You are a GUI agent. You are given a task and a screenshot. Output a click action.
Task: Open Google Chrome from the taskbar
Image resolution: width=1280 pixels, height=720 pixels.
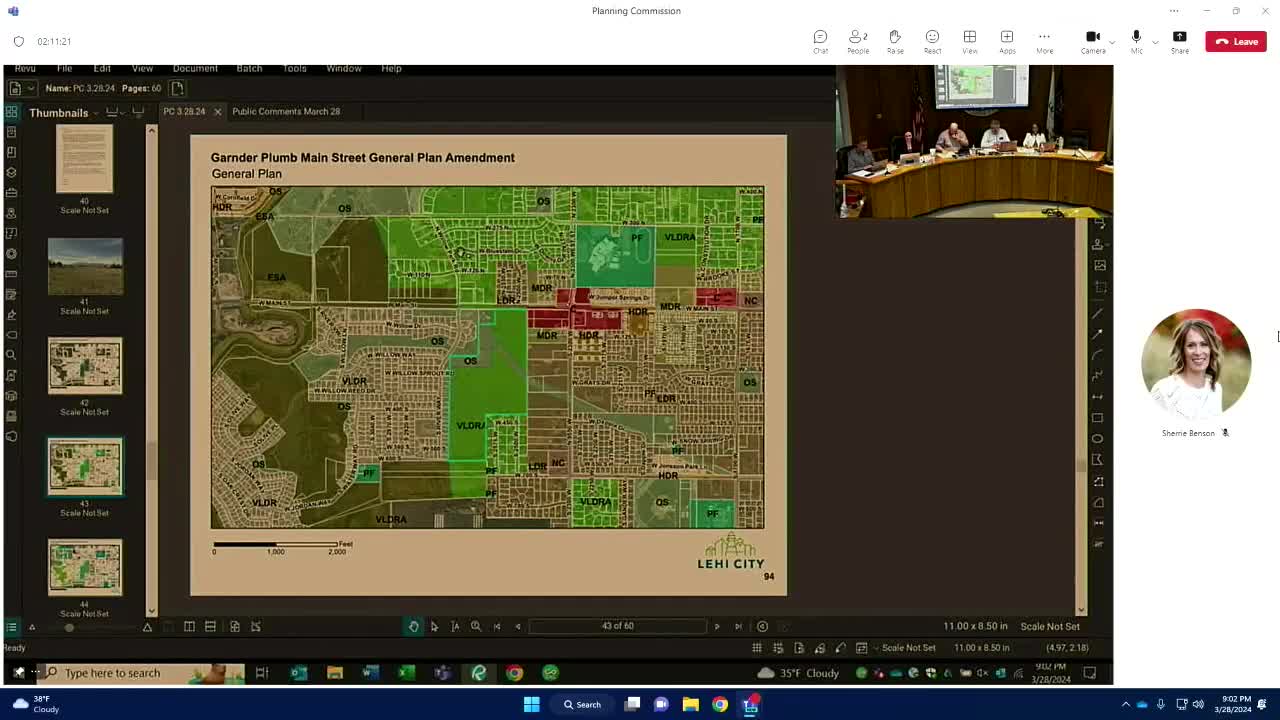(720, 704)
